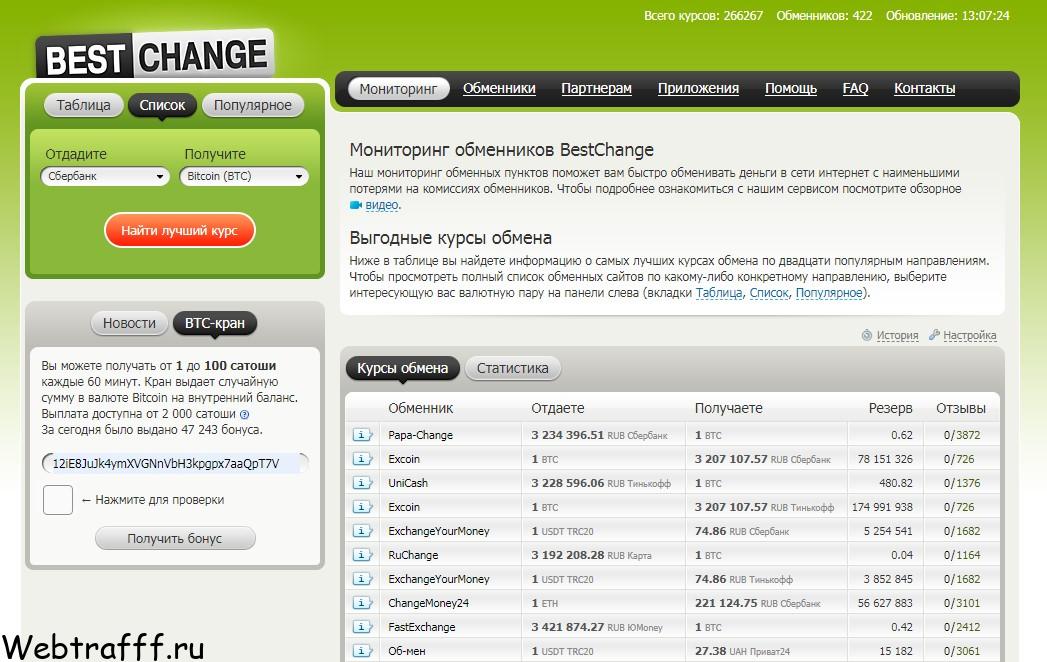The width and height of the screenshot is (1047, 662).
Task: Open info icon for RuChange row
Action: 362,555
